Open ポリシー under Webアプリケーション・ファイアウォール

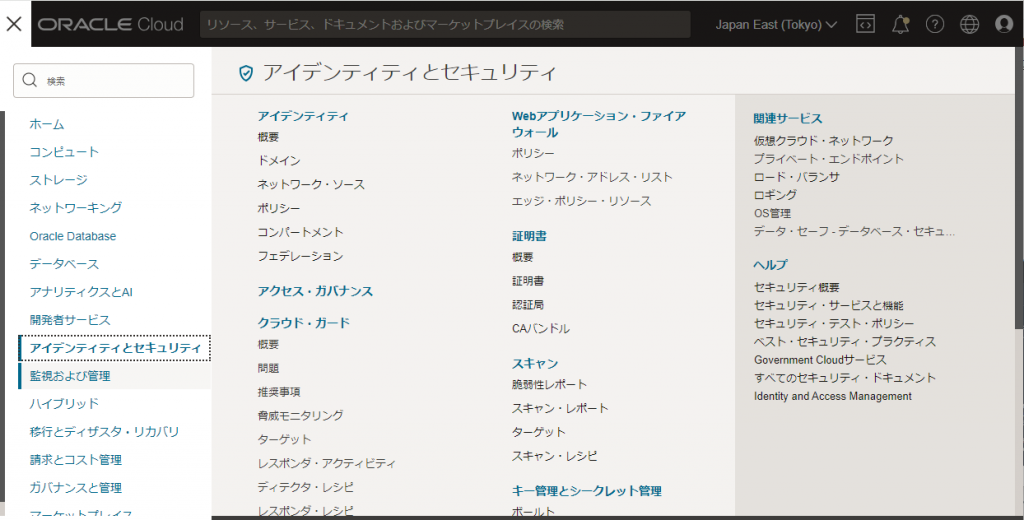[533, 154]
